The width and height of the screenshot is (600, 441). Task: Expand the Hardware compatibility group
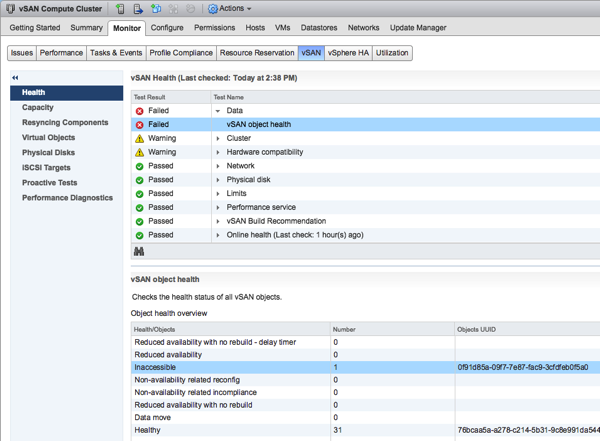218,152
